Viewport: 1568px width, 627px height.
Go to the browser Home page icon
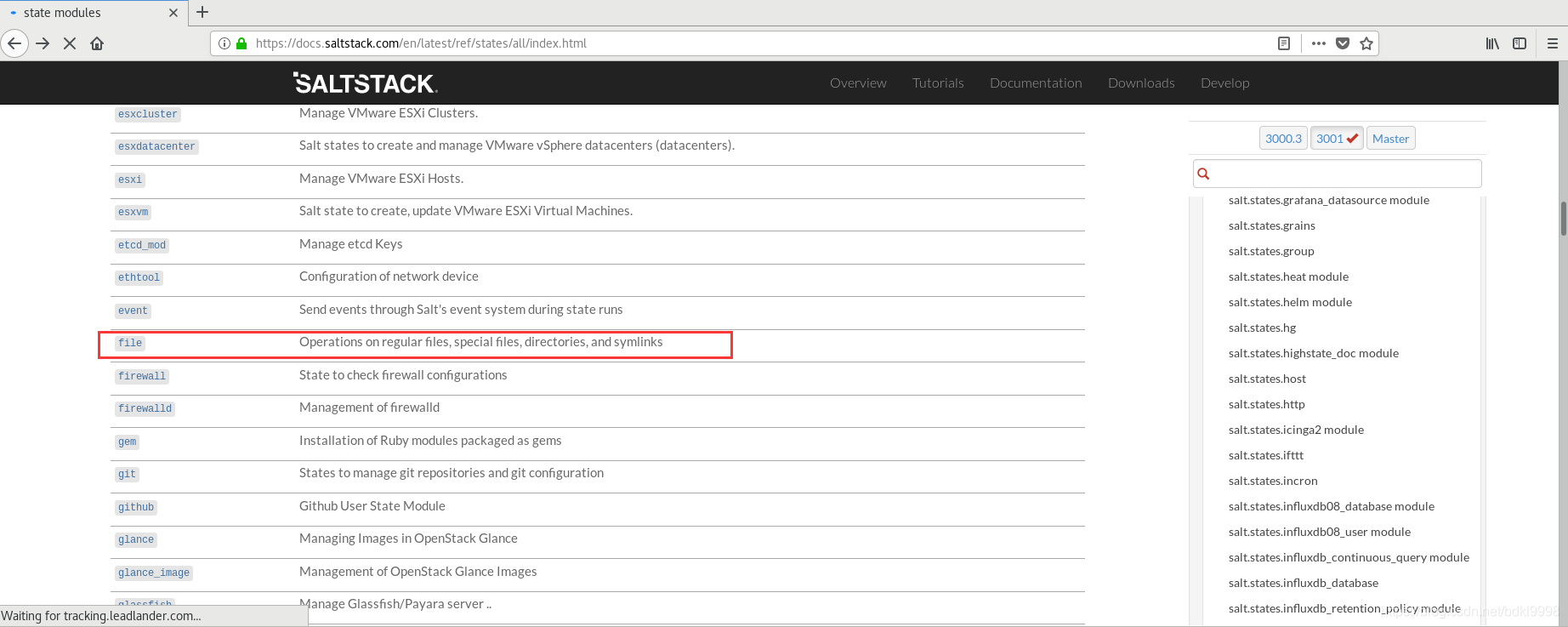pyautogui.click(x=97, y=43)
